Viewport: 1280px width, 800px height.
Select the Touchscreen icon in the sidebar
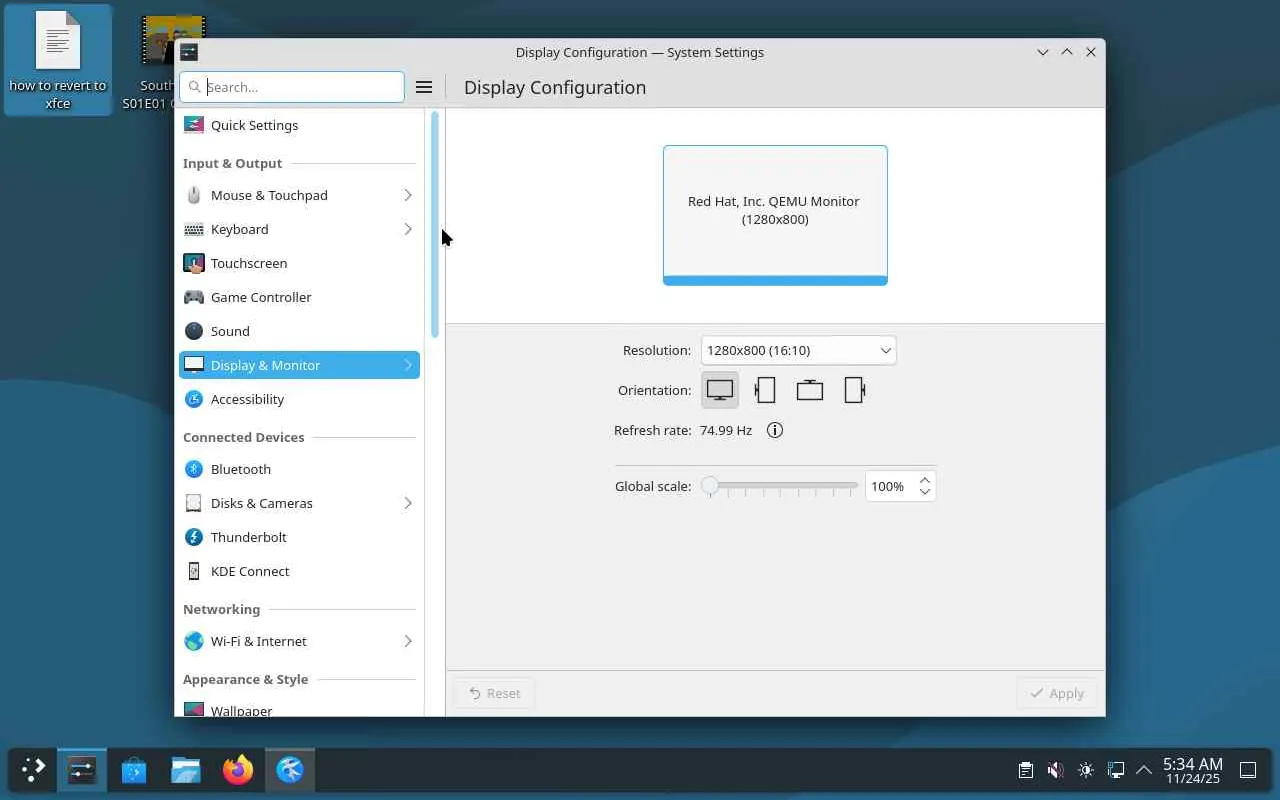click(x=194, y=263)
